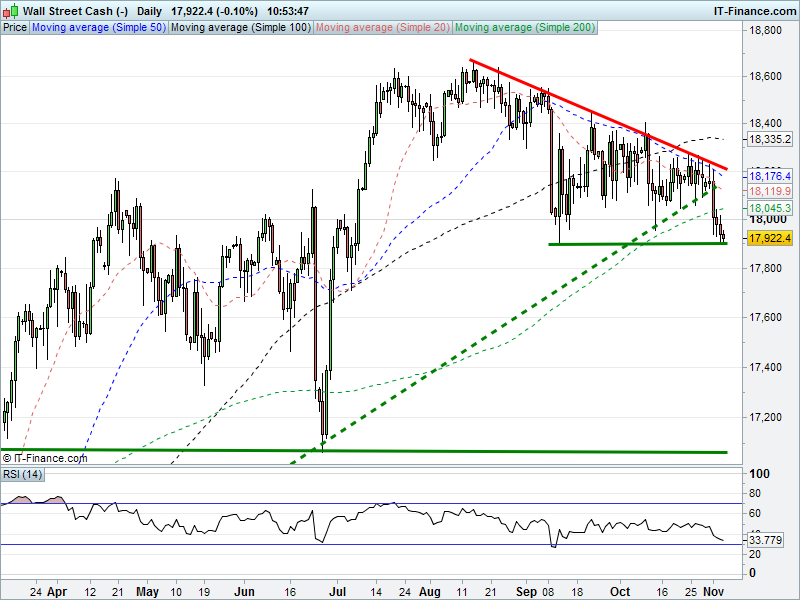Select Moving average (Simple 20) legend label
Viewport: 800px width, 600px height.
tap(383, 28)
